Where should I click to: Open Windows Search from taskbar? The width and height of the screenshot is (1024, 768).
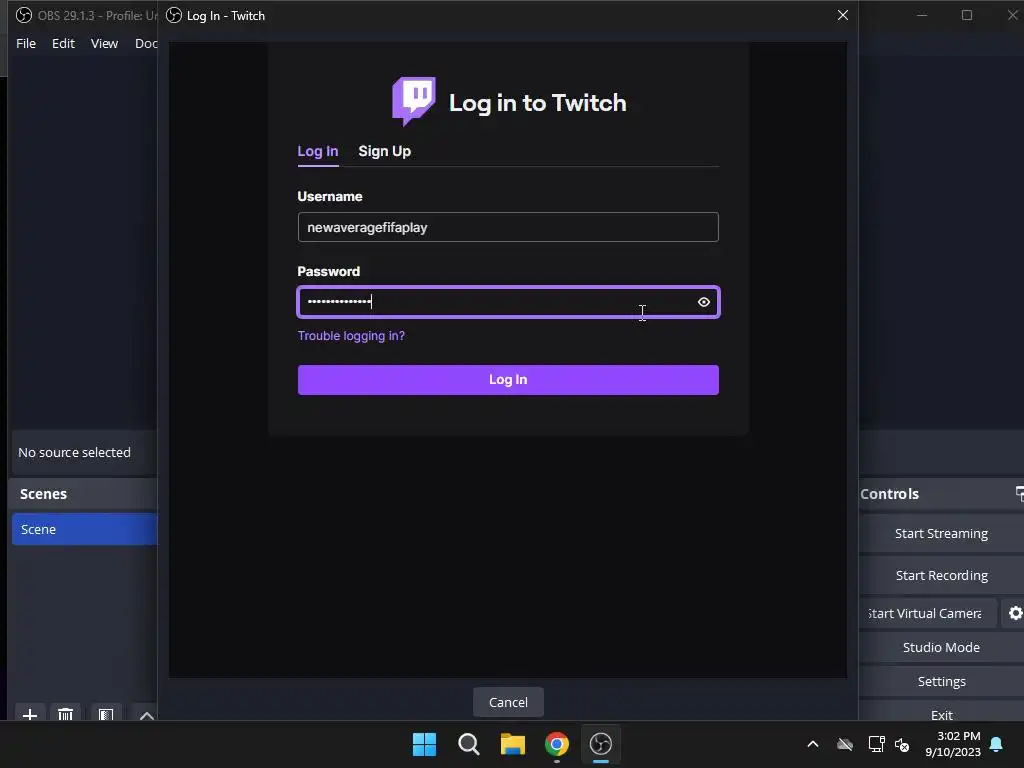tap(468, 744)
